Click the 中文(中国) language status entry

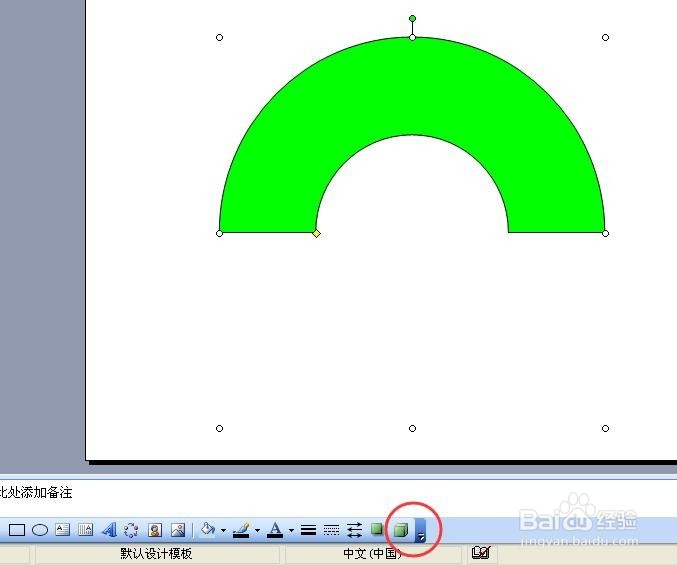point(372,554)
